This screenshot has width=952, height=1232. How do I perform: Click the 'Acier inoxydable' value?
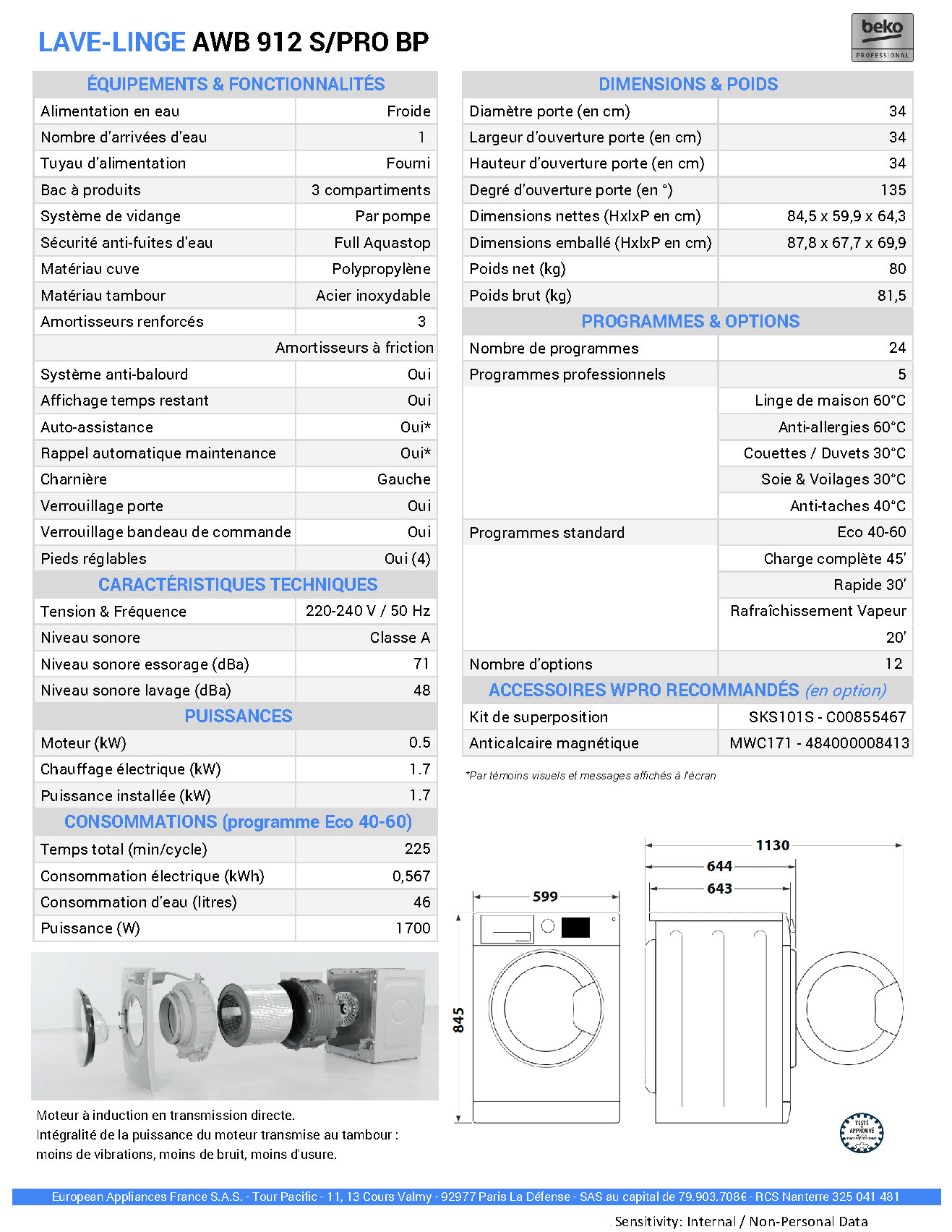pyautogui.click(x=373, y=296)
